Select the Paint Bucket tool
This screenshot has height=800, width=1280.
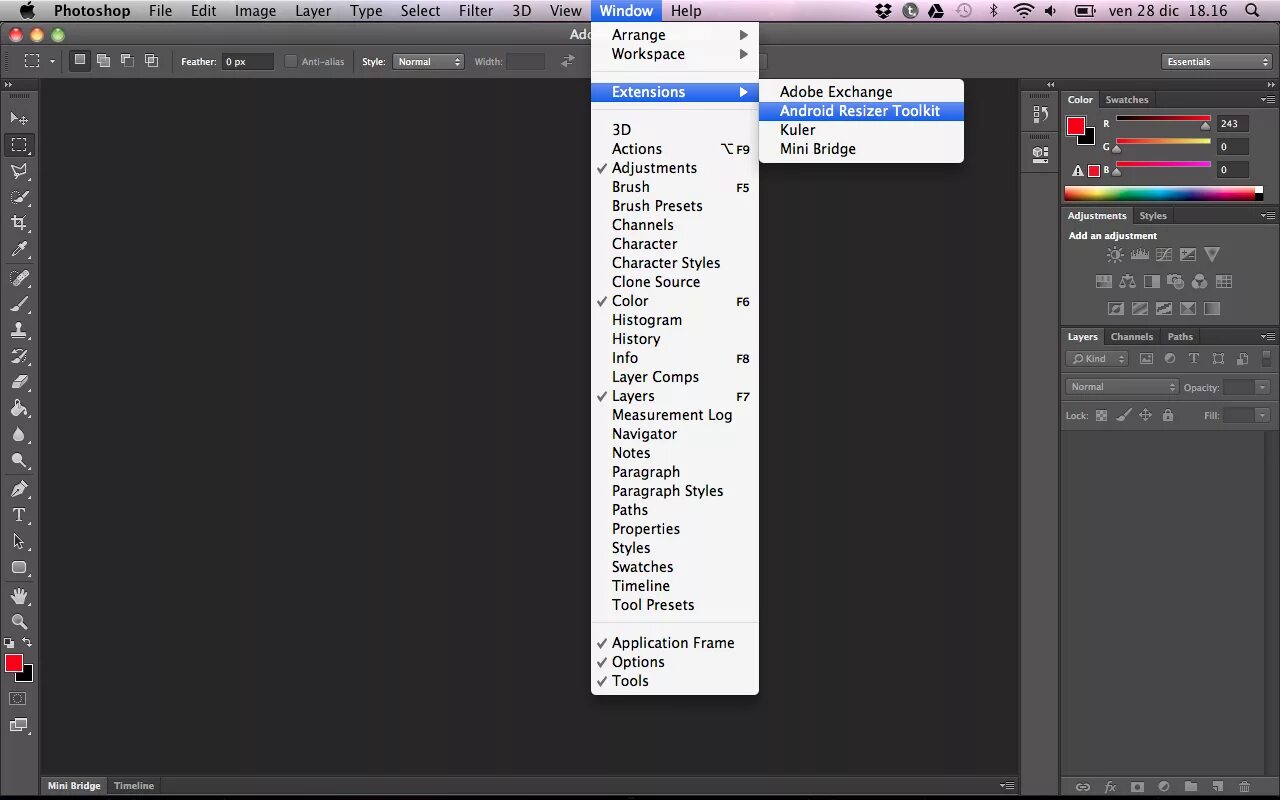(19, 408)
